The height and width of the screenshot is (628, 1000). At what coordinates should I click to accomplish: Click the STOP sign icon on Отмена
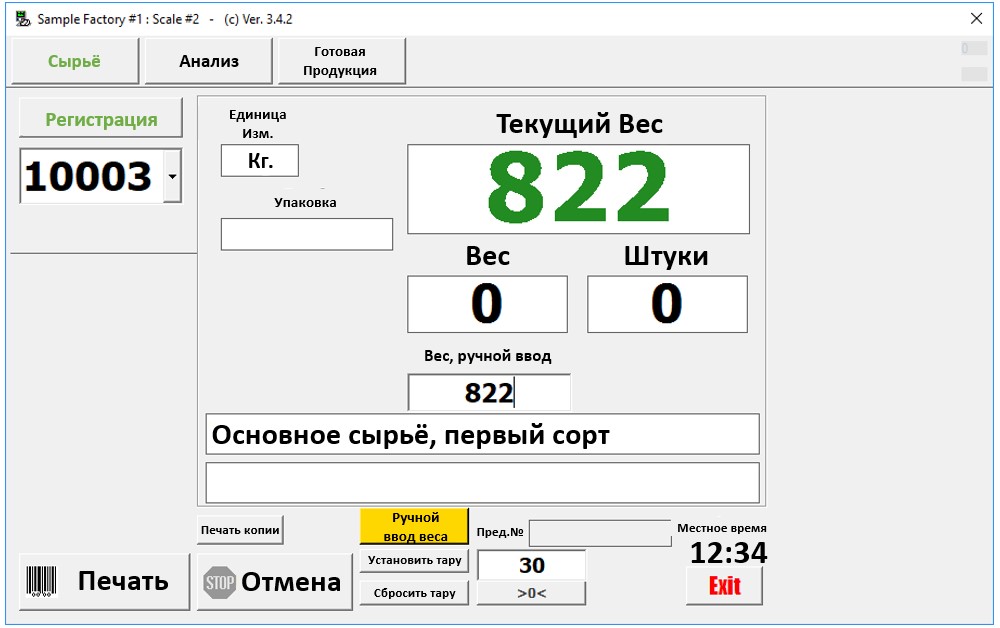click(x=219, y=582)
